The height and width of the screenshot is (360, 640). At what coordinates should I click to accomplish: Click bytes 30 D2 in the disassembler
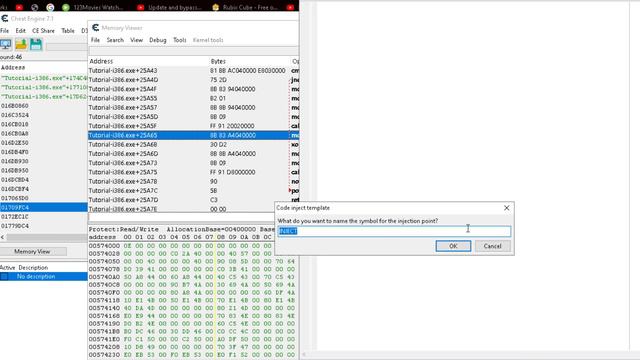pyautogui.click(x=218, y=144)
